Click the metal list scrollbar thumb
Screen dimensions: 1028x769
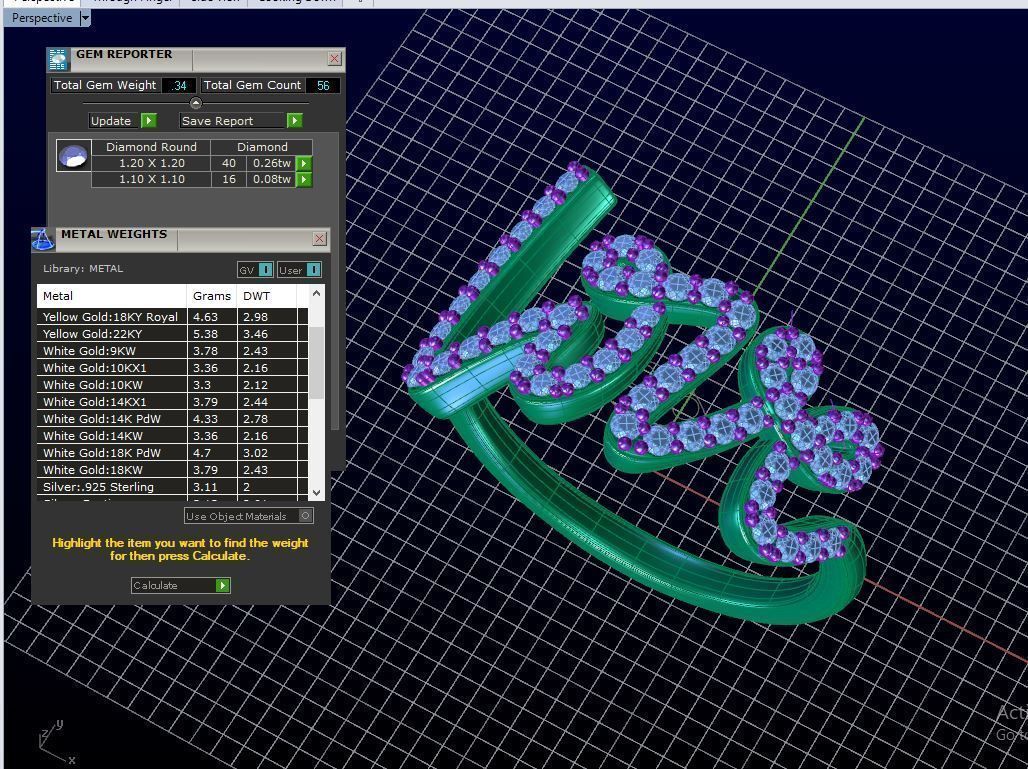pos(317,363)
